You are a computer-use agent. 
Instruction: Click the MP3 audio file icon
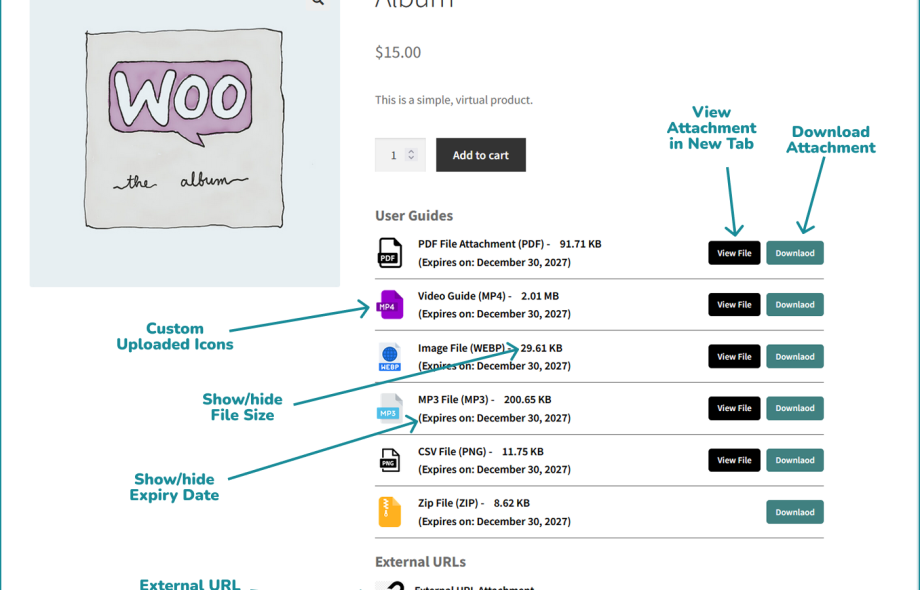coord(389,408)
